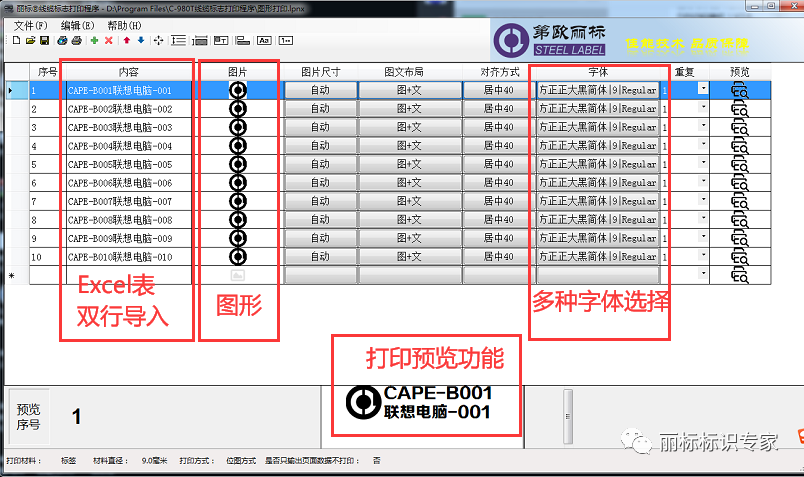Open the 重复 dropdown in row 3
Screen dimensions: 804x477
[703, 126]
